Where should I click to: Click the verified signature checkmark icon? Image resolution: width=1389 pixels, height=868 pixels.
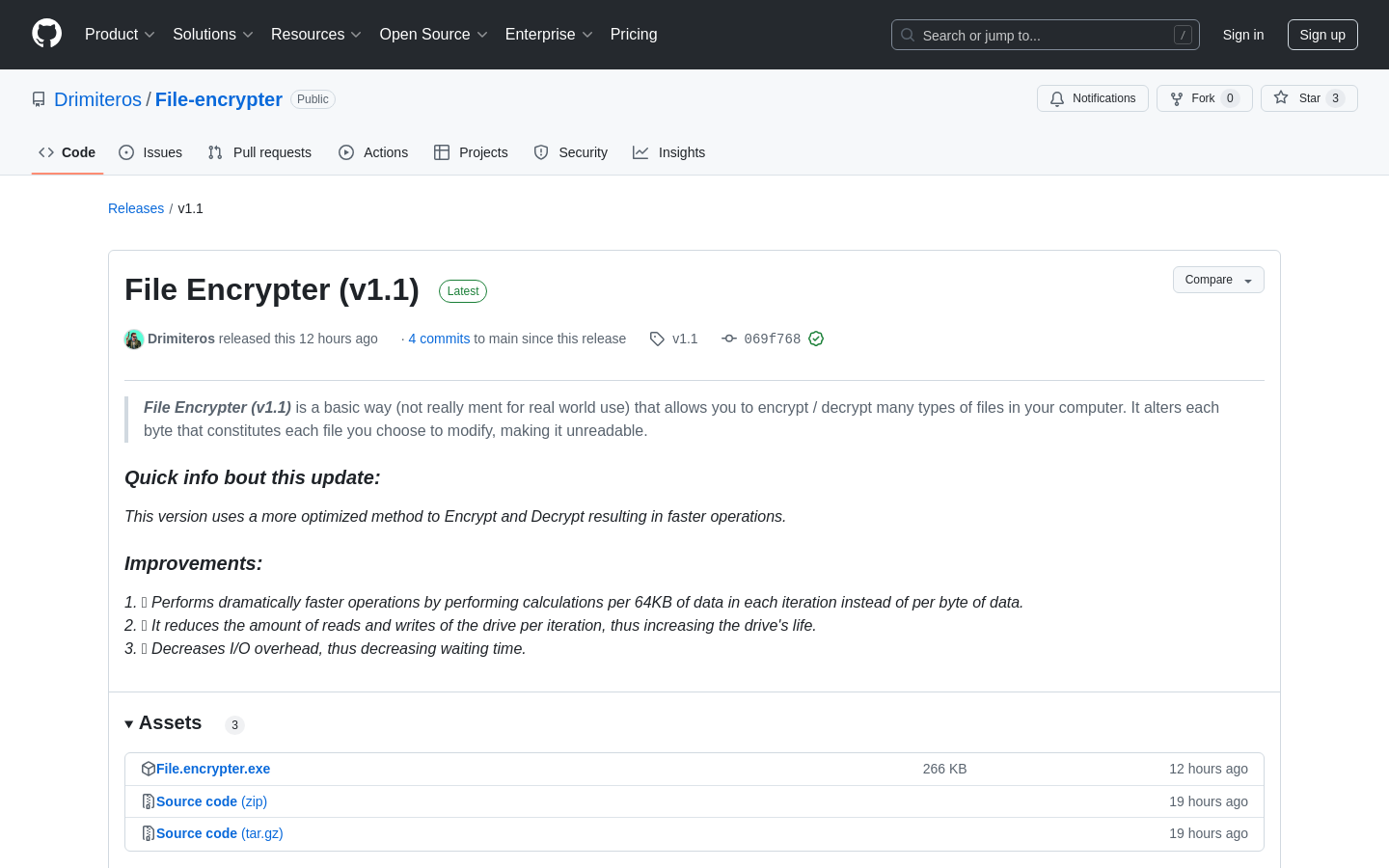pos(816,339)
